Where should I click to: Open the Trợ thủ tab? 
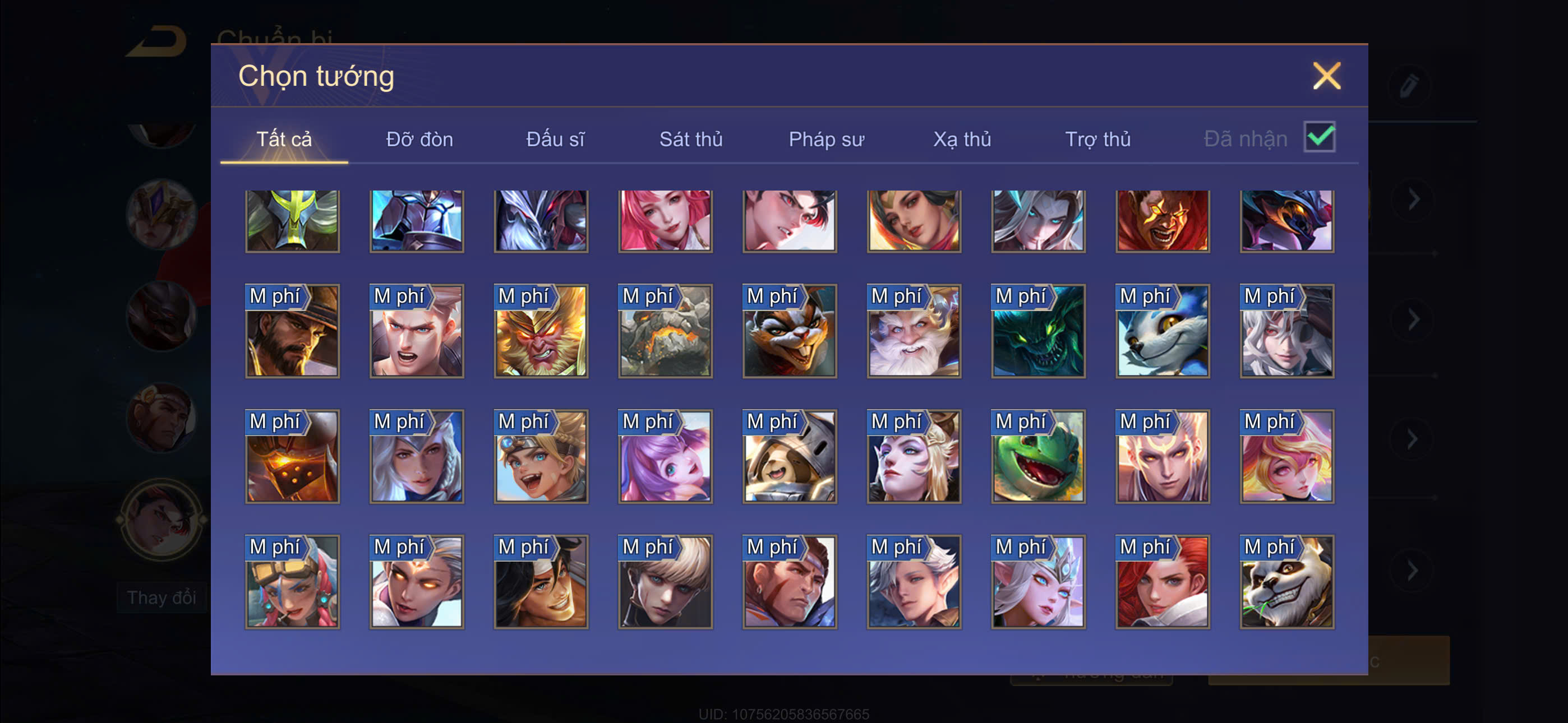(x=1097, y=140)
